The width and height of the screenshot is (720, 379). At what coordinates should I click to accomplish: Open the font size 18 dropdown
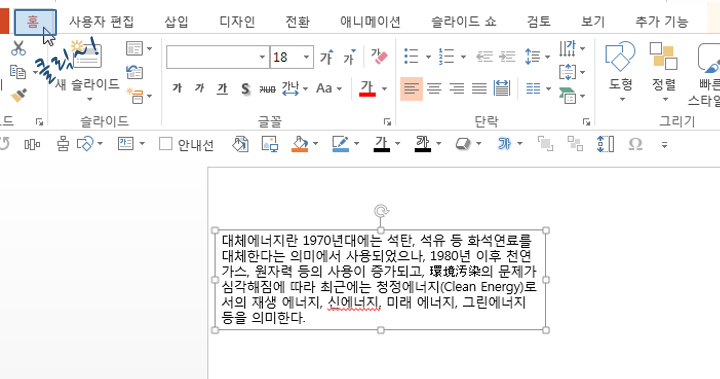pos(306,57)
